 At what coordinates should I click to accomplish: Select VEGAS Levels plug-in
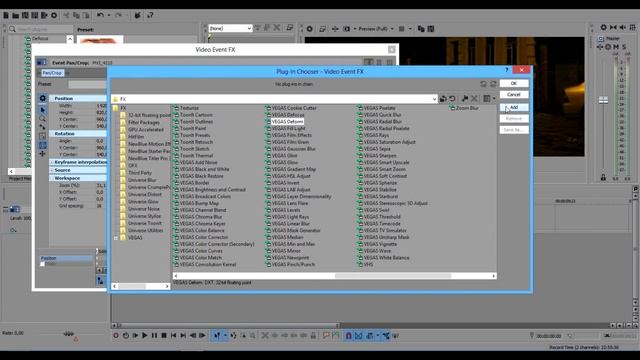tap(286, 210)
